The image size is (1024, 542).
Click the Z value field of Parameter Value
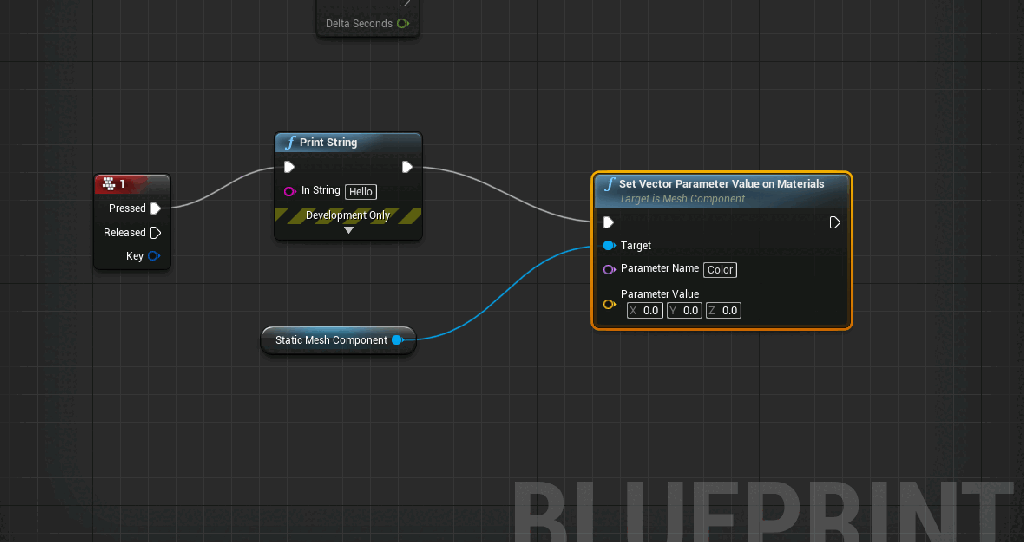724,311
